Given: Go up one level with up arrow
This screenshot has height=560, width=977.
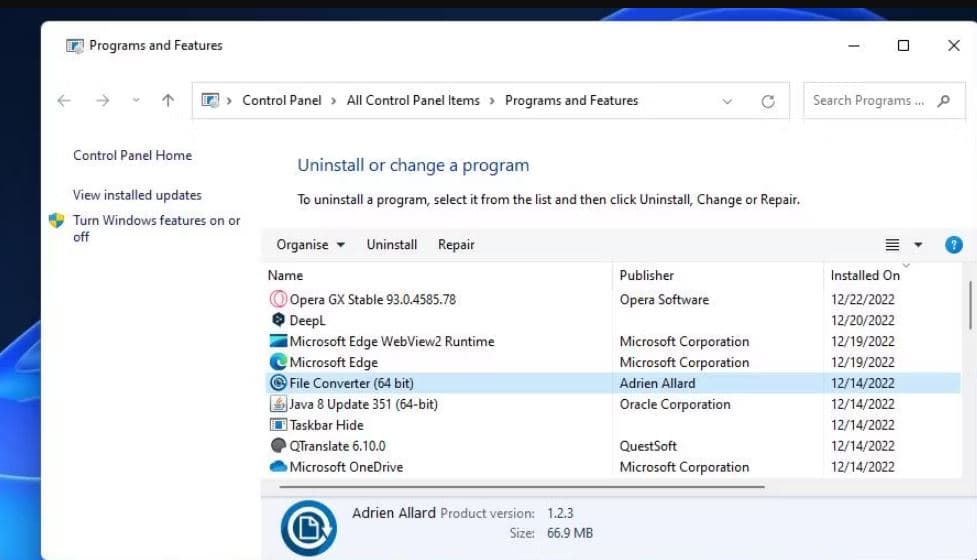Looking at the screenshot, I should [x=168, y=101].
